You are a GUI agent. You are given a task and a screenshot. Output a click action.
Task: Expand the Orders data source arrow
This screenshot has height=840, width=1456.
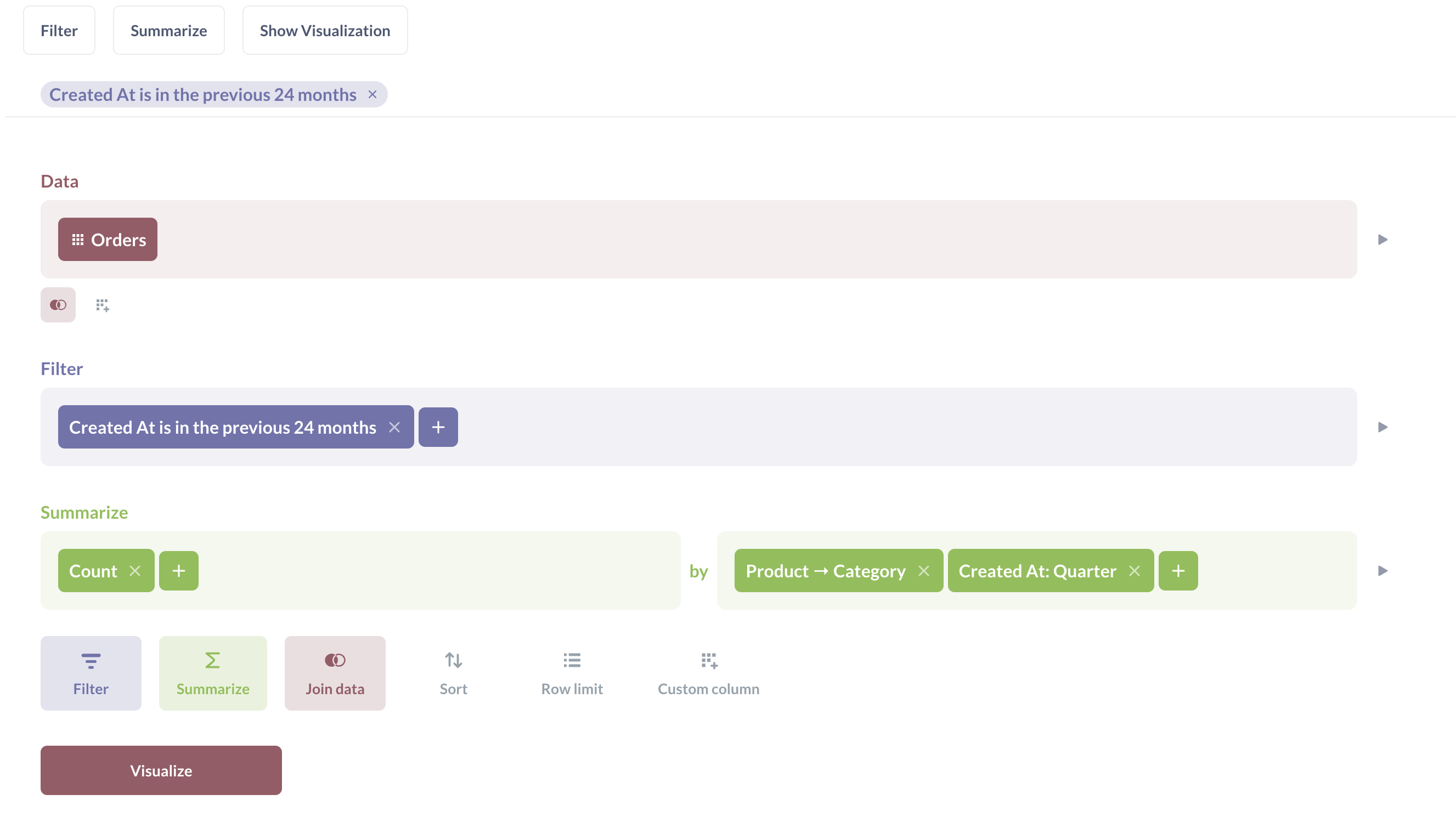click(1383, 239)
